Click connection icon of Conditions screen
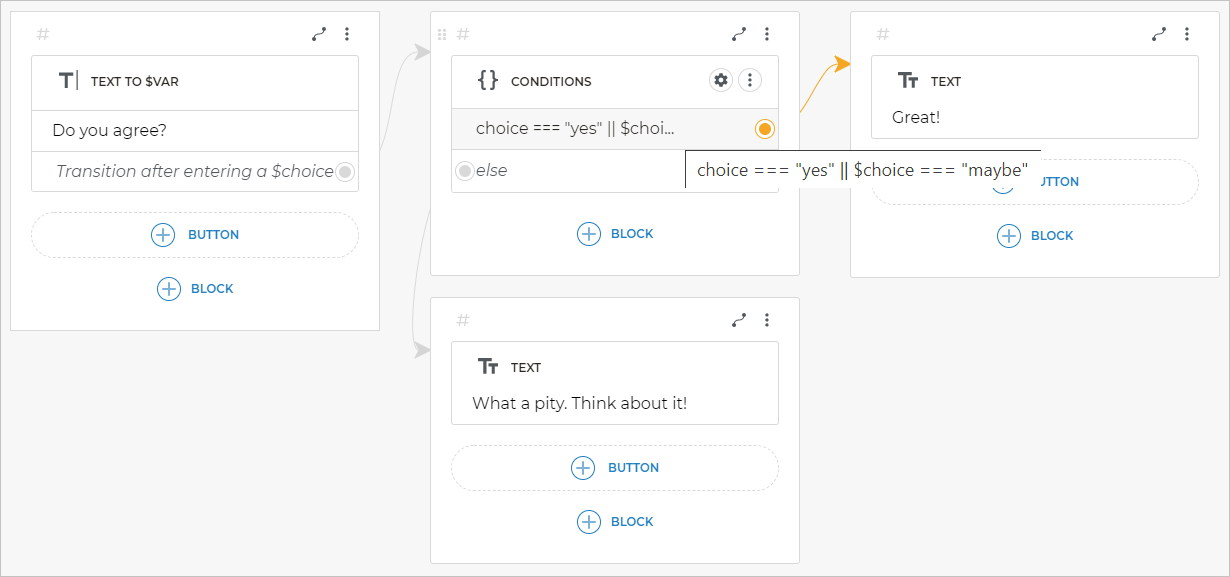Screen dimensions: 1230x577 (x=739, y=34)
